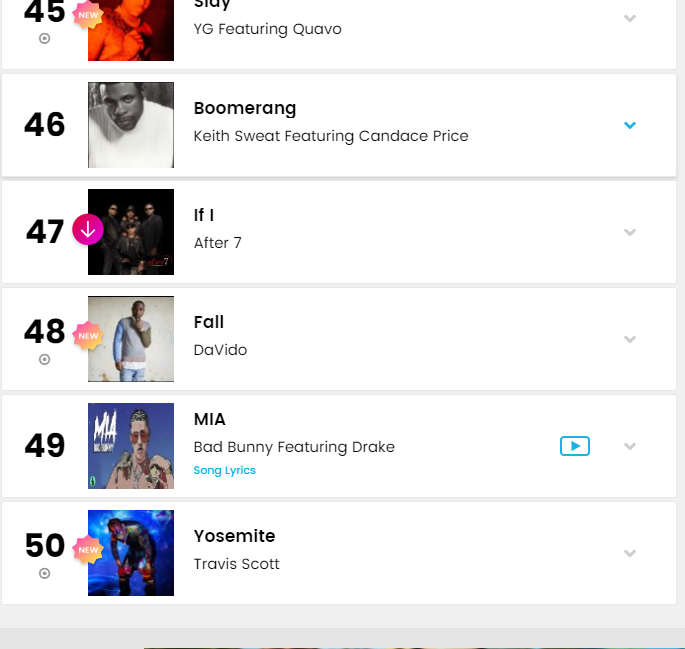This screenshot has width=685, height=649.
Task: Click the NEW badge on Fall by DaVido
Action: [88, 336]
